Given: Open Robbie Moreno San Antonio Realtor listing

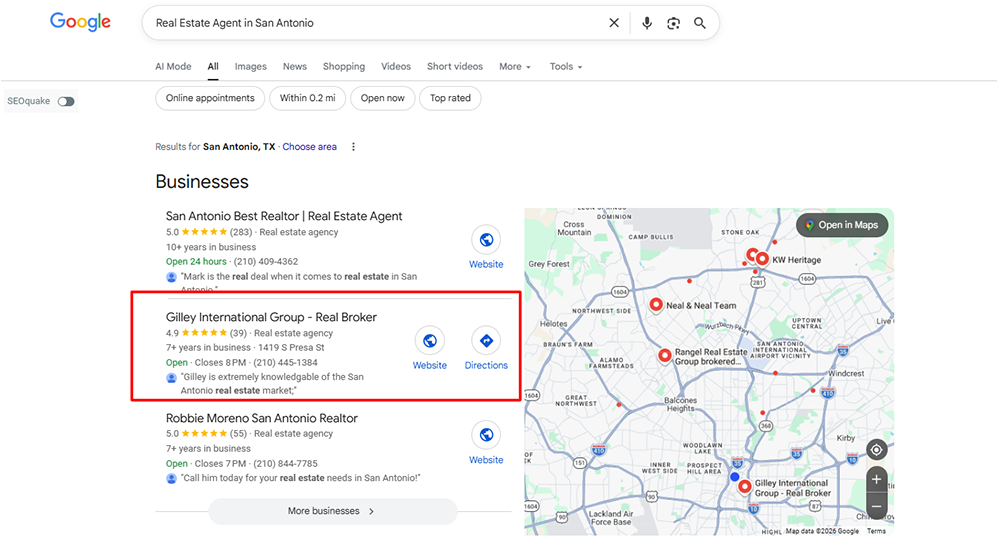Looking at the screenshot, I should pyautogui.click(x=261, y=419).
